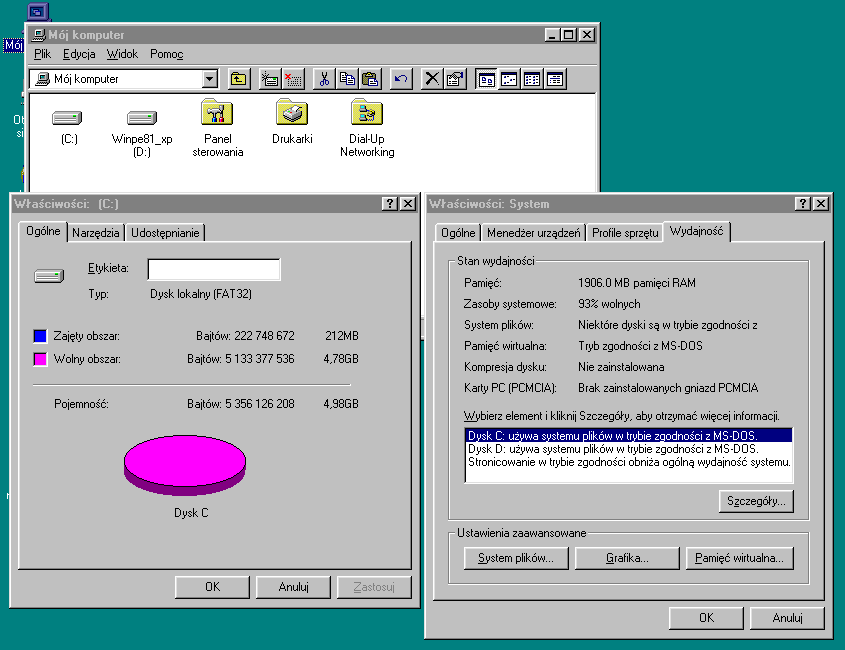
Task: Switch to Profile sprzętu tab
Action: (625, 233)
